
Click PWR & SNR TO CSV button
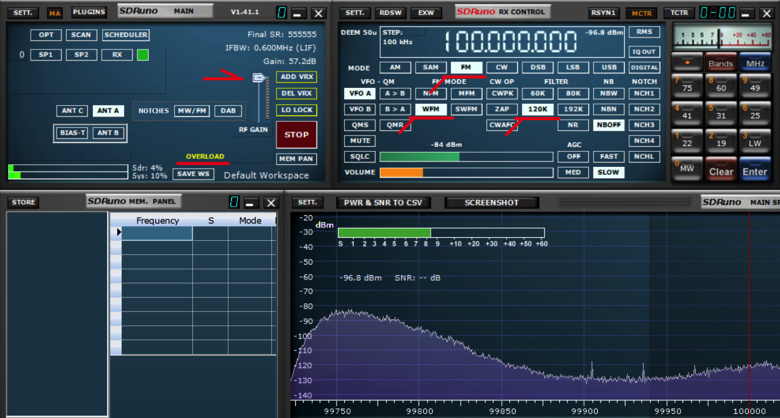click(x=384, y=203)
